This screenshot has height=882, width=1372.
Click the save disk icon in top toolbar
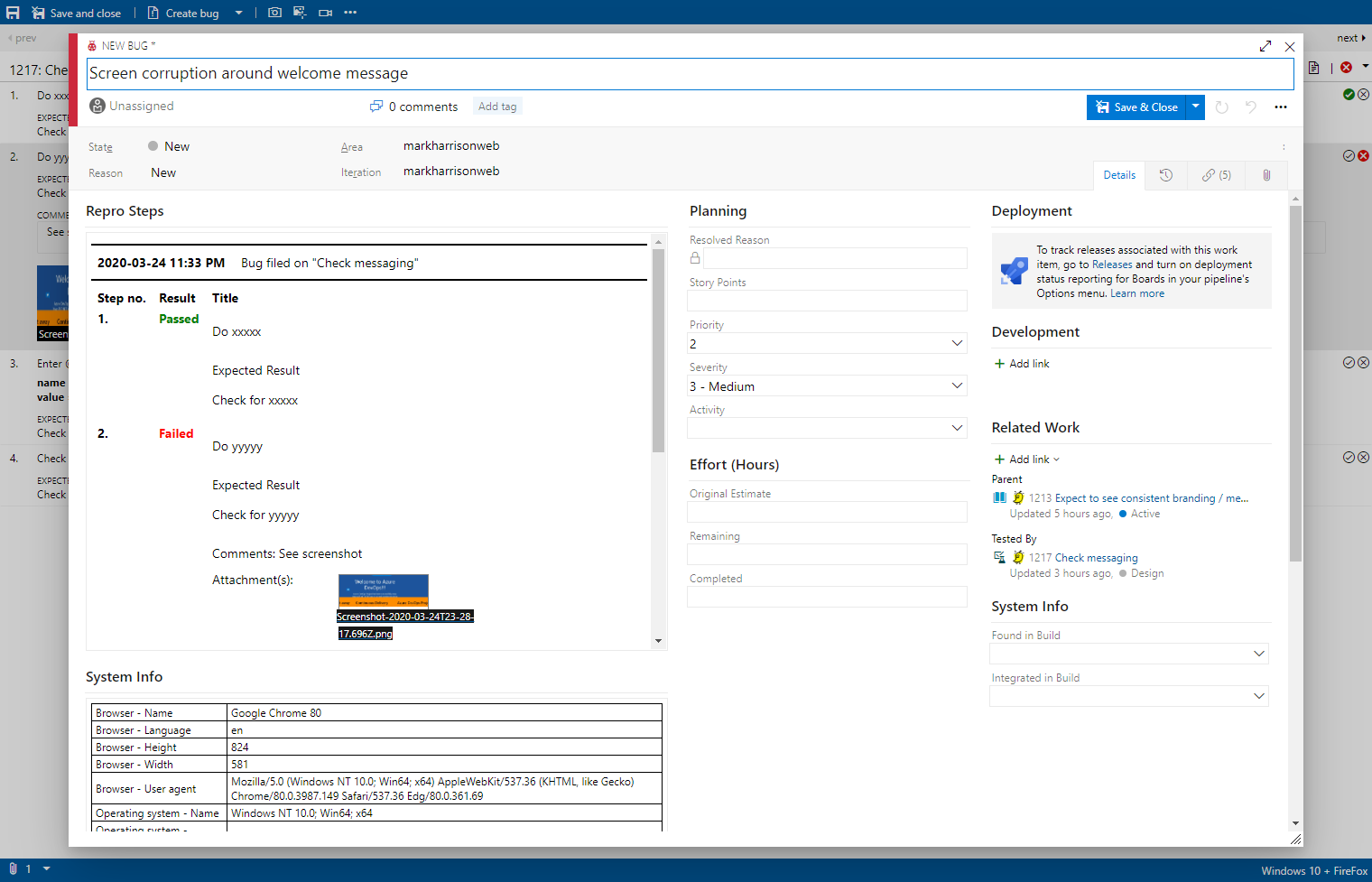click(x=13, y=13)
